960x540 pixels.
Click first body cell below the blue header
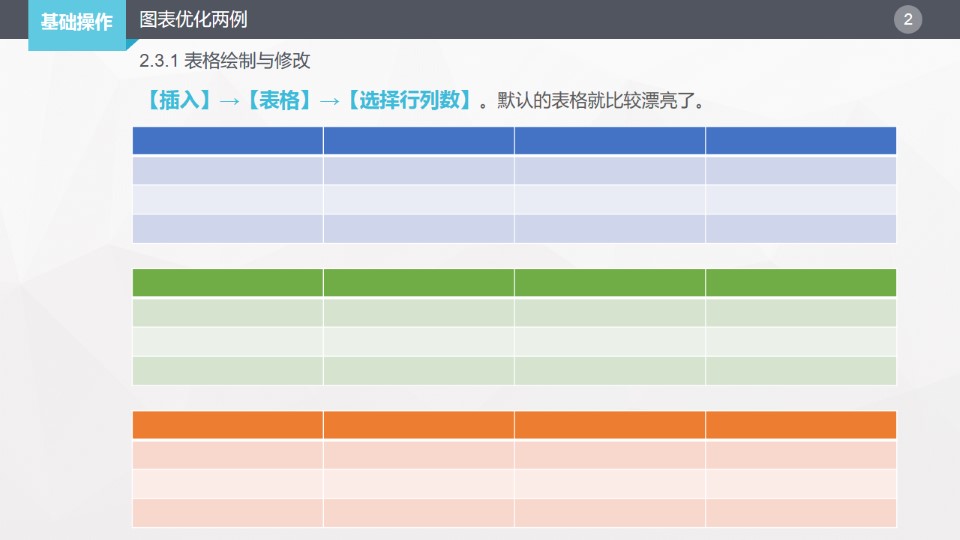click(x=227, y=170)
